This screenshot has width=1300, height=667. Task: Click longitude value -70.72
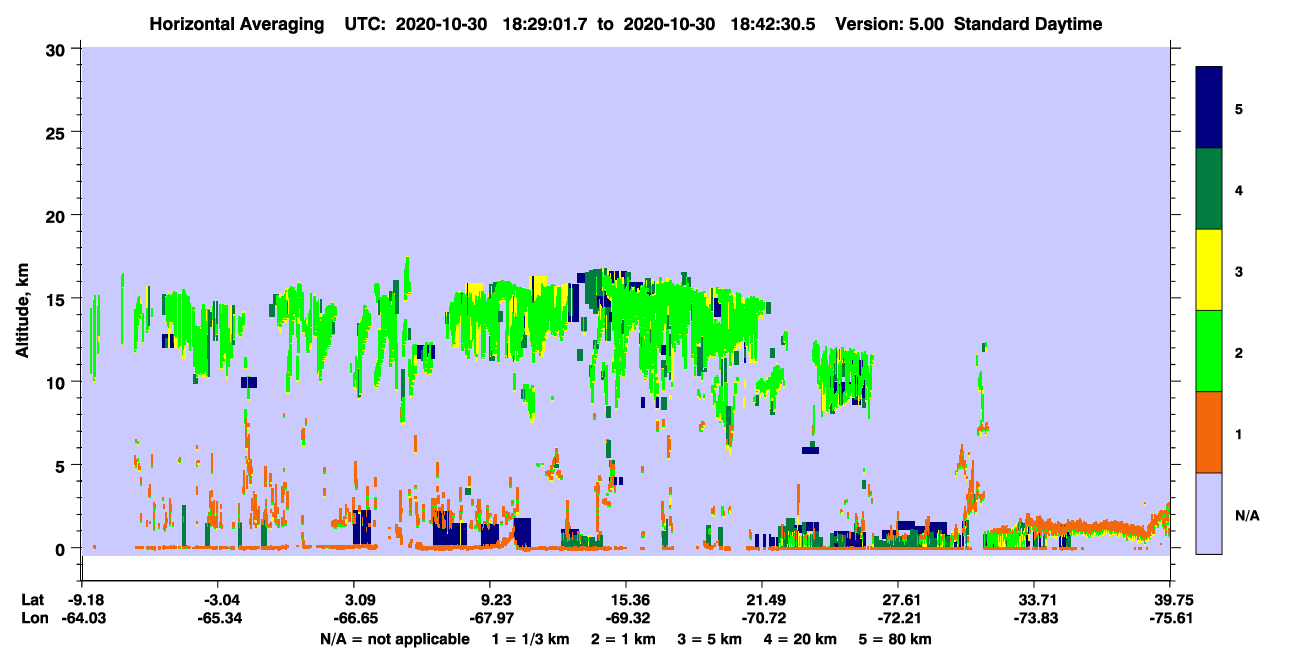[762, 618]
